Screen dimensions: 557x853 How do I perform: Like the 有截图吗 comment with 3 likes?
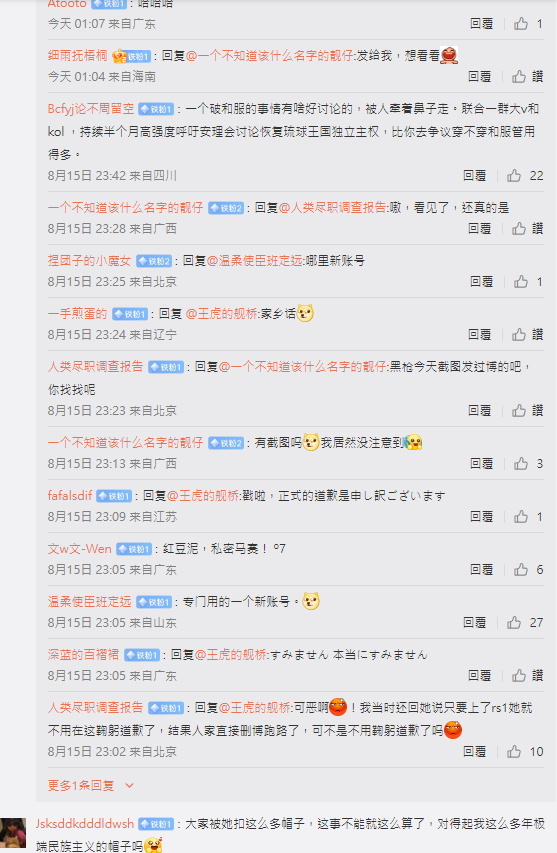521,463
